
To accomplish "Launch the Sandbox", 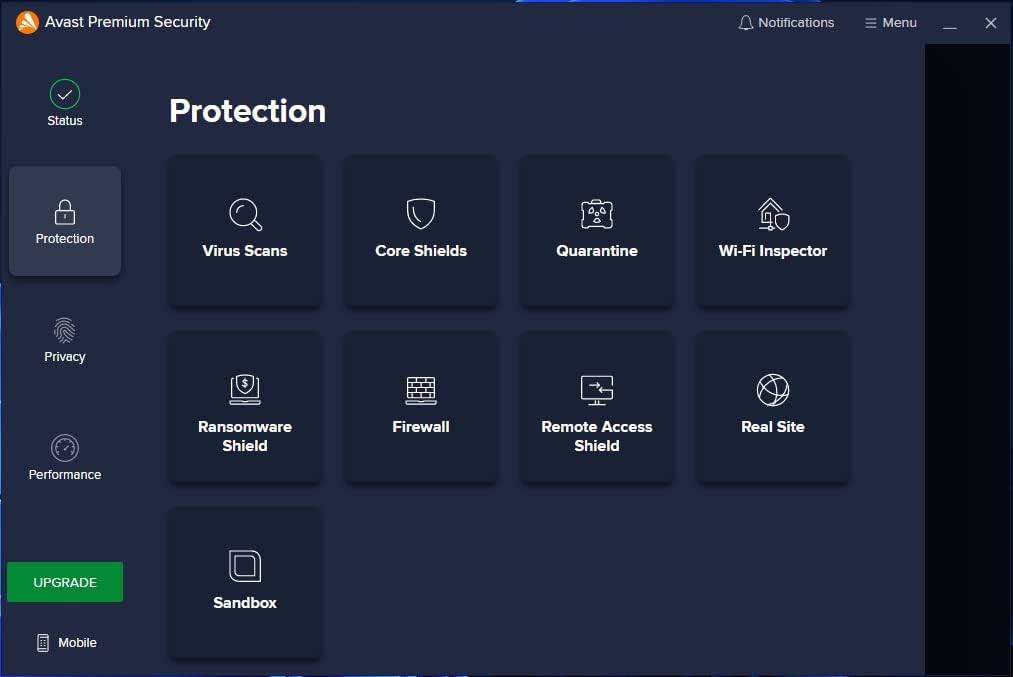I will [245, 583].
